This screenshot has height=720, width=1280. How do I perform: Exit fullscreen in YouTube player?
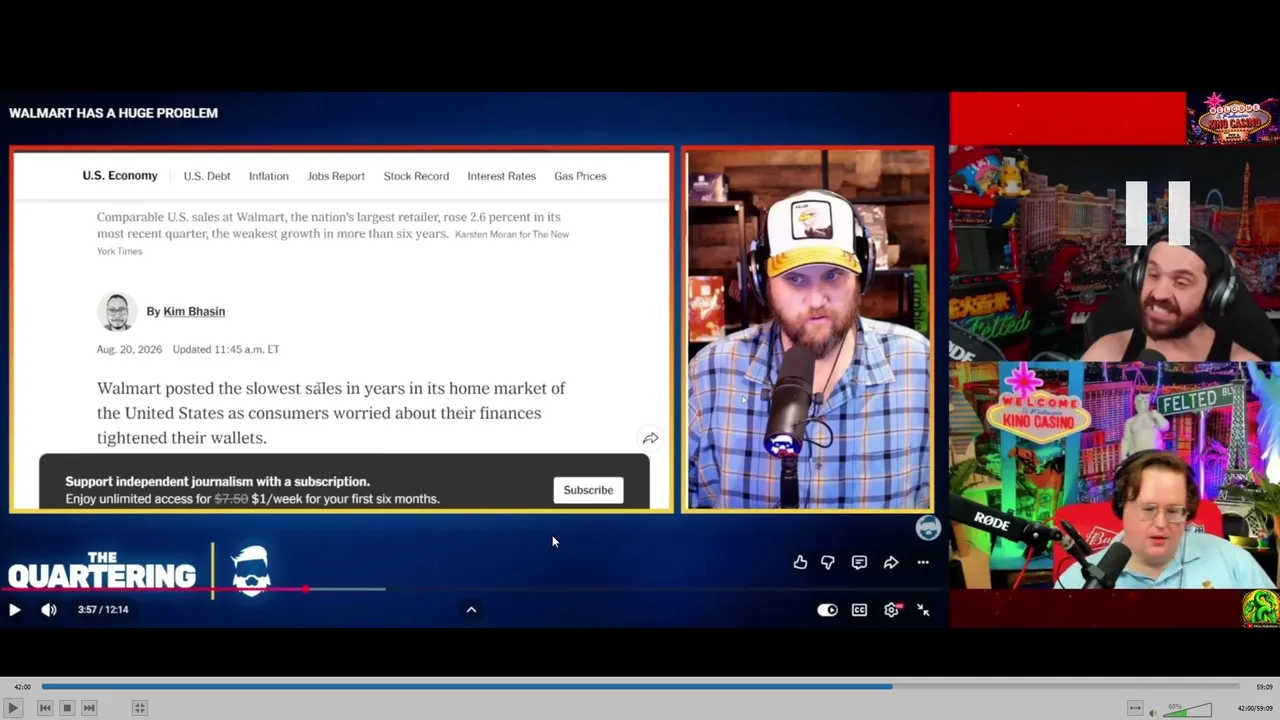pyautogui.click(x=923, y=610)
